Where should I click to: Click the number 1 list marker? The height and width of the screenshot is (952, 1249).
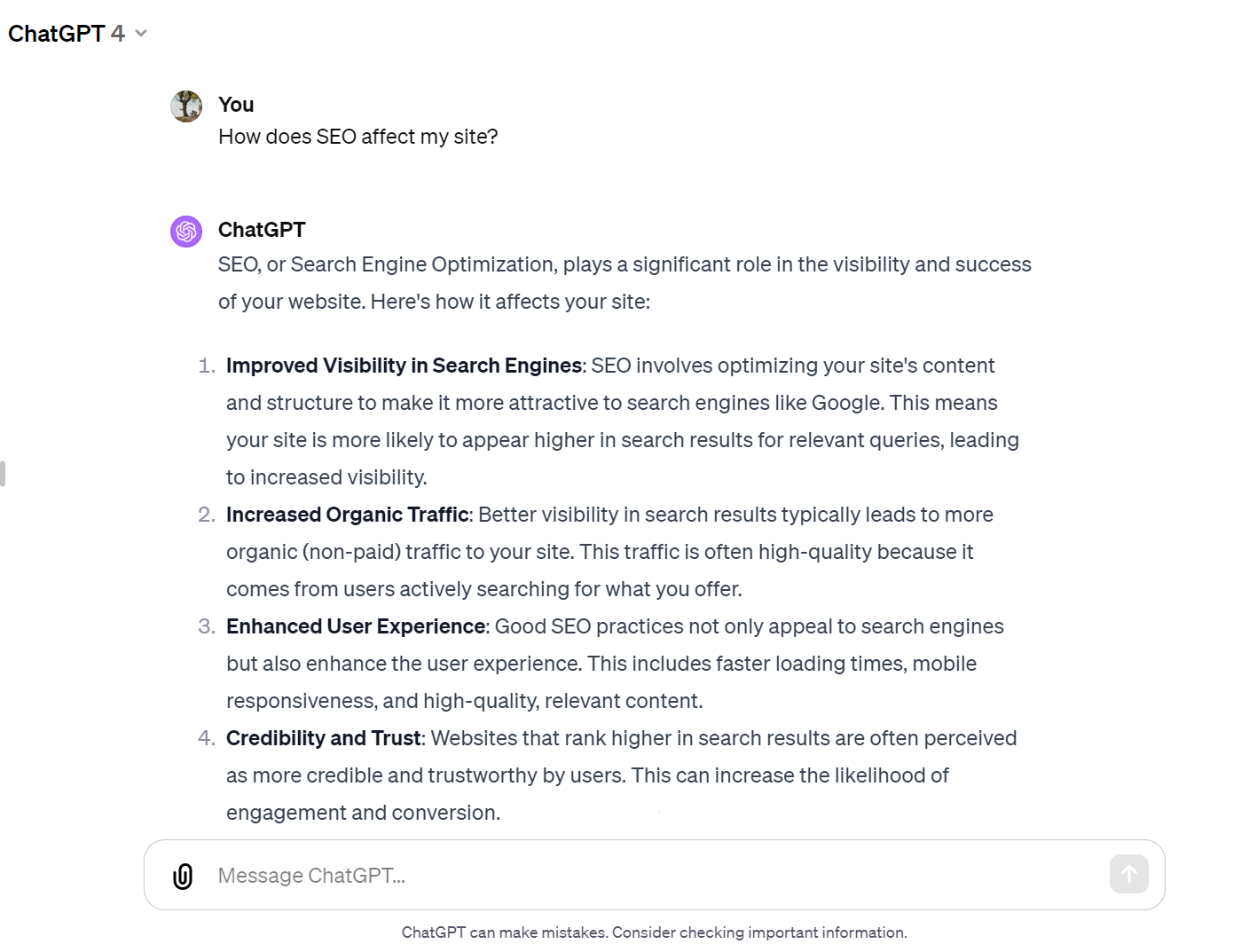pyautogui.click(x=207, y=366)
